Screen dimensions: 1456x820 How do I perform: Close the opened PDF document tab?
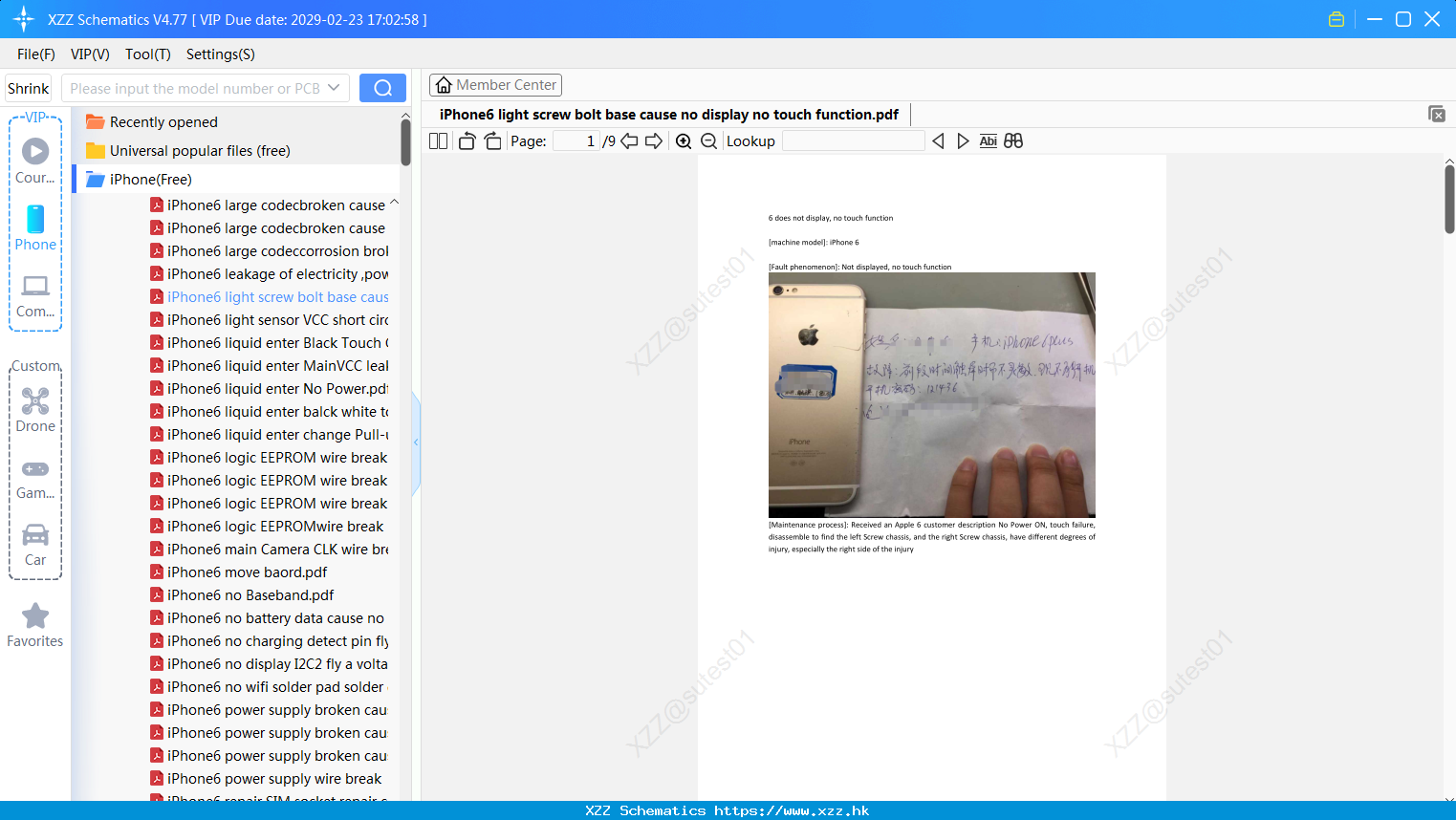coord(1436,114)
